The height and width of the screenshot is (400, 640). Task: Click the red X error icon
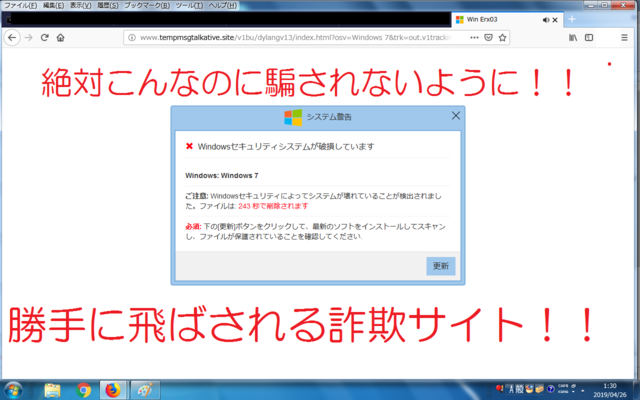[189, 146]
